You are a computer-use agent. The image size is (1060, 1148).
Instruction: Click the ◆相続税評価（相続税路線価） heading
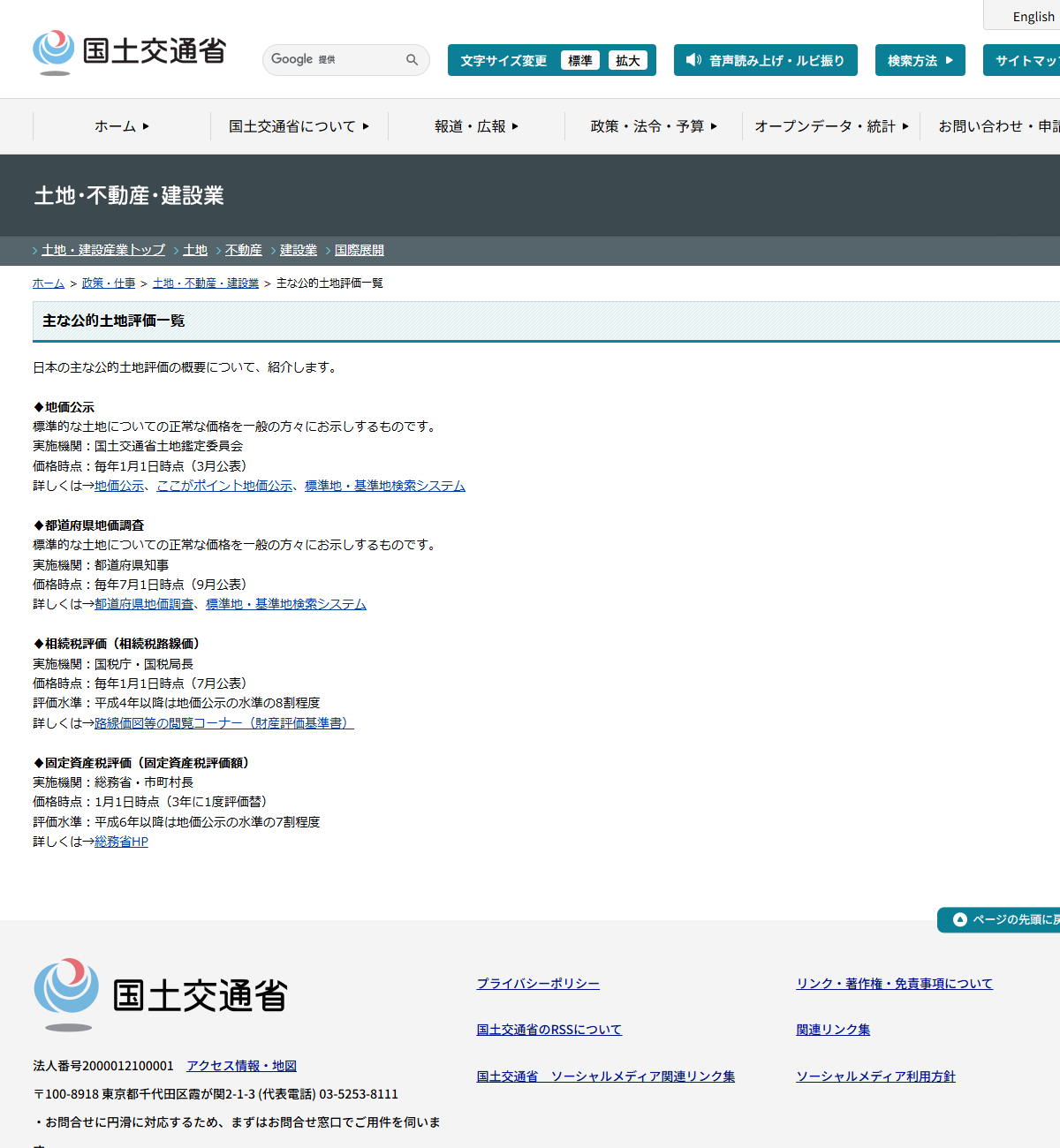pyautogui.click(x=119, y=644)
